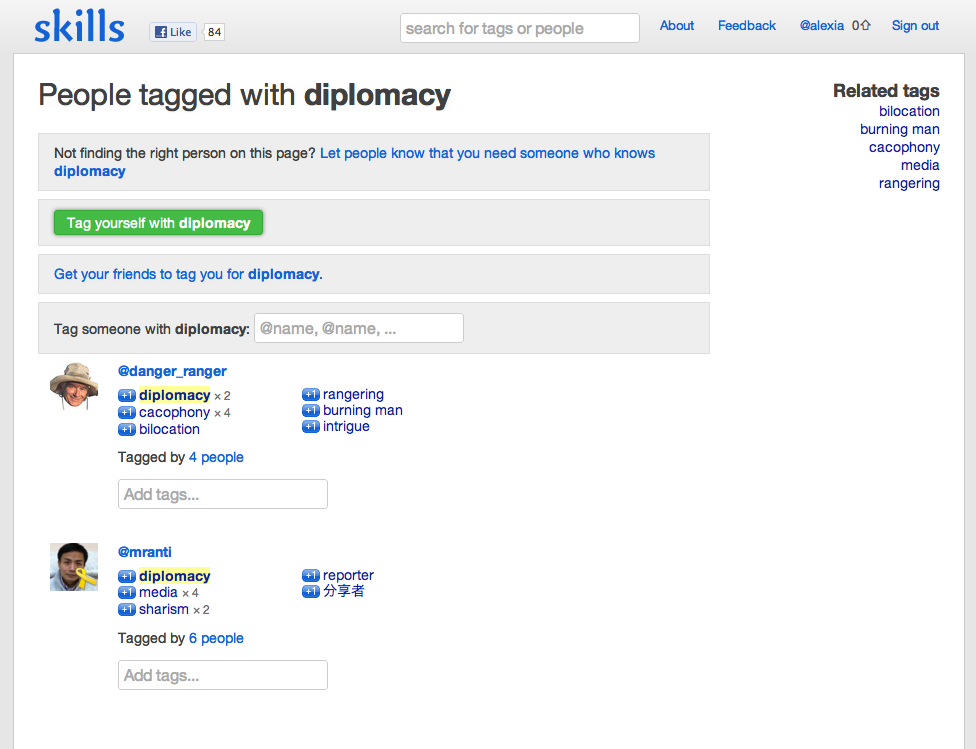Viewport: 976px width, 749px height.
Task: Upvote burning man with +1 icon
Action: click(310, 411)
